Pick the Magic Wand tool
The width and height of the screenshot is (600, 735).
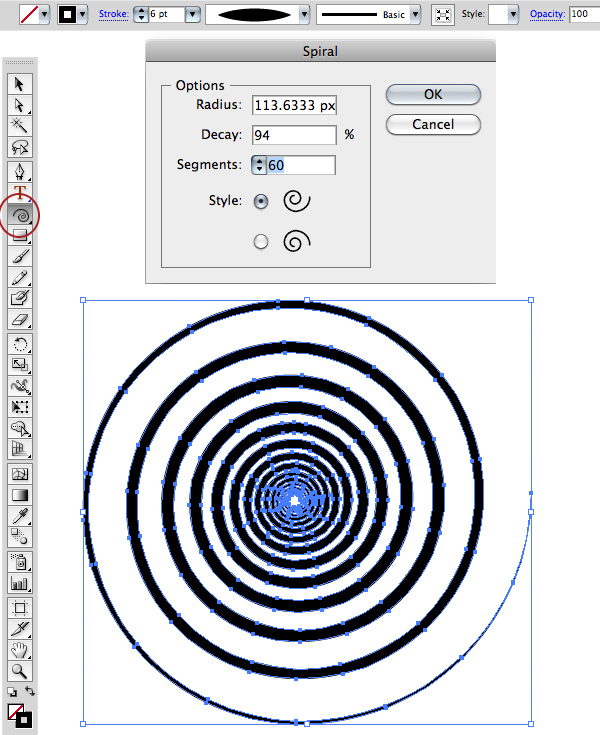[x=20, y=125]
